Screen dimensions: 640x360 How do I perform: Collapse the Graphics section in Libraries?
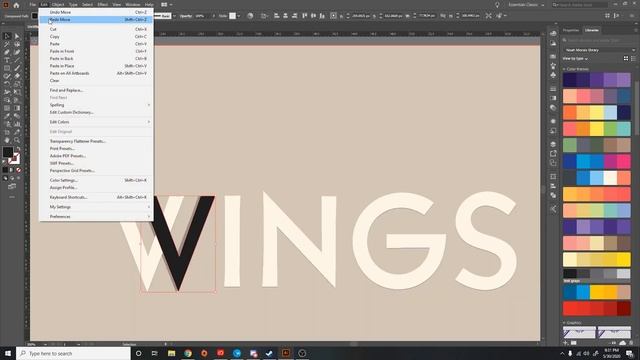(565, 322)
